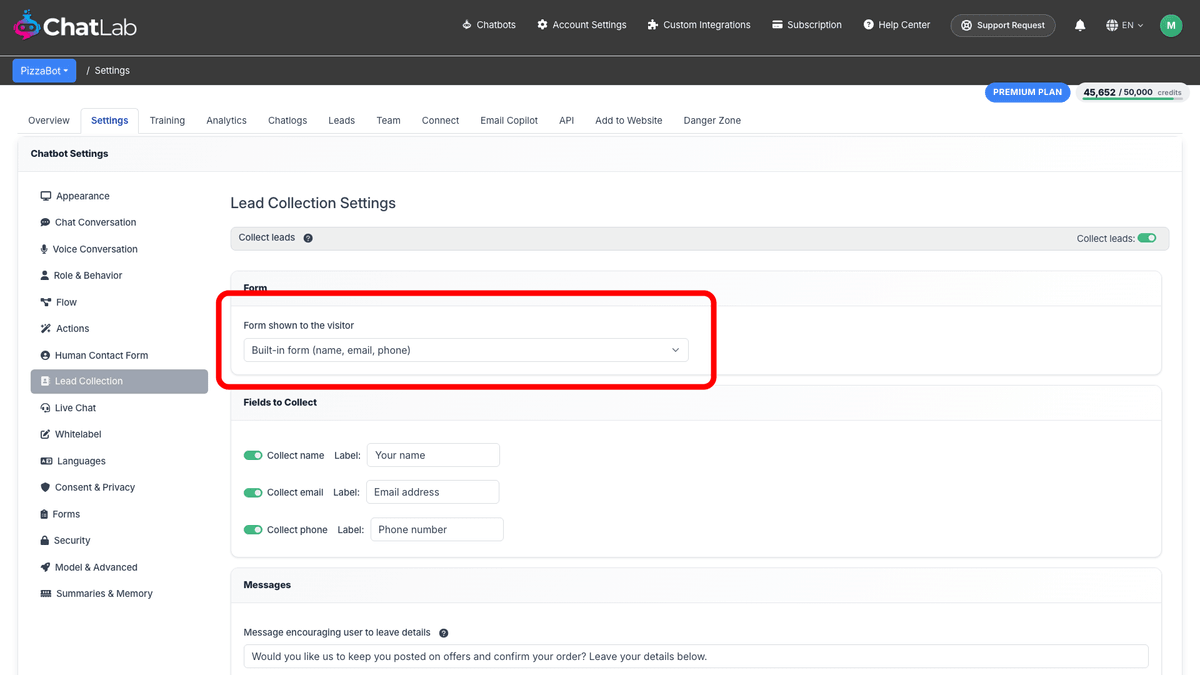The height and width of the screenshot is (675, 1200).
Task: Click the Lead Collection contact icon
Action: point(45,381)
